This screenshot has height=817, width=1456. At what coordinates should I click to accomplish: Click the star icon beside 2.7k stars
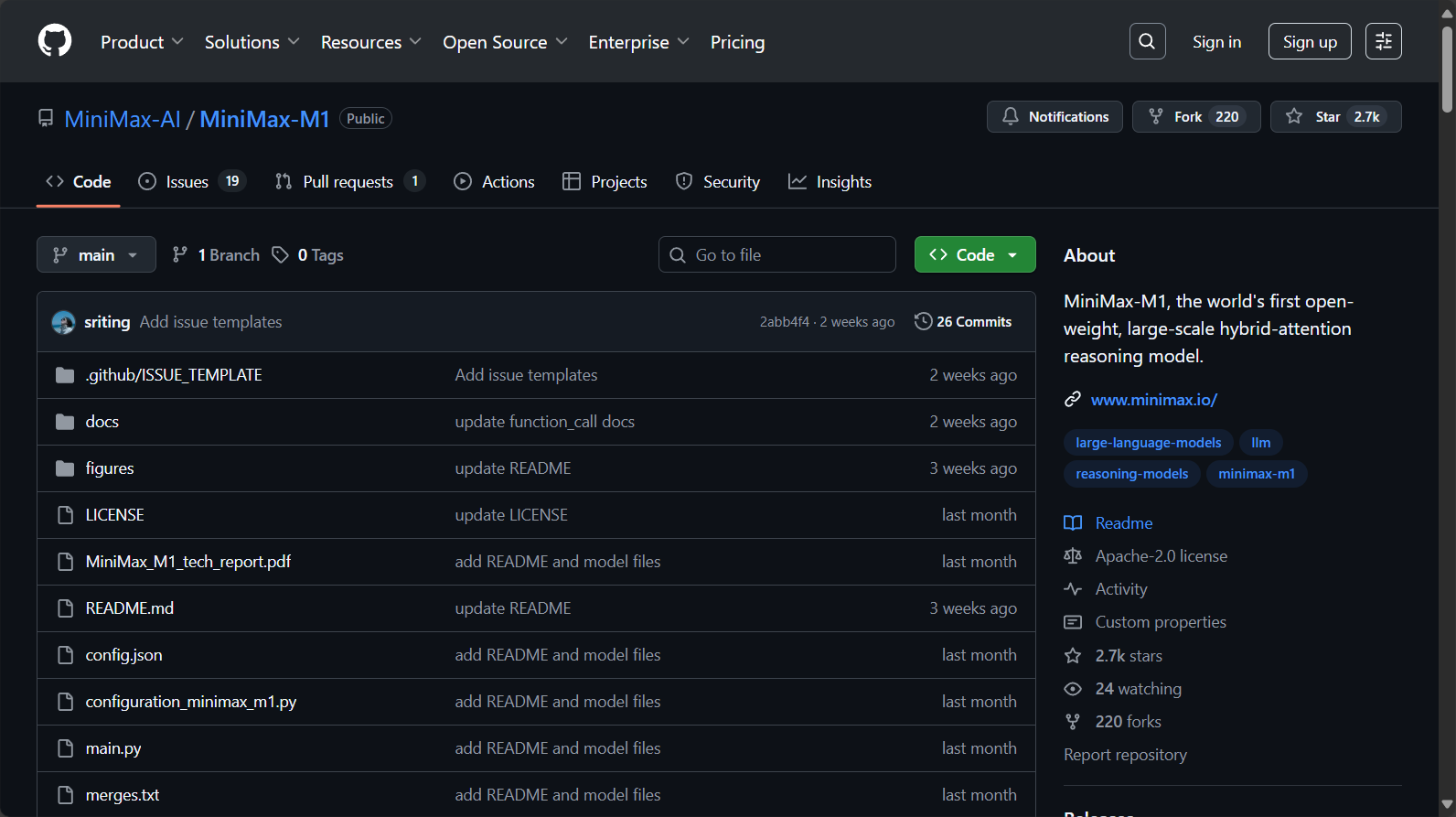[x=1073, y=656]
